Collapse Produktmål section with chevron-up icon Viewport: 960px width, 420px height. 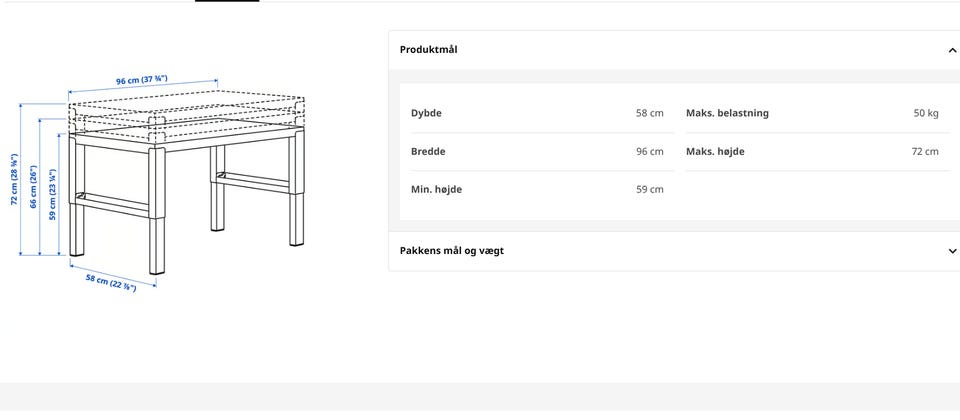[x=952, y=50]
